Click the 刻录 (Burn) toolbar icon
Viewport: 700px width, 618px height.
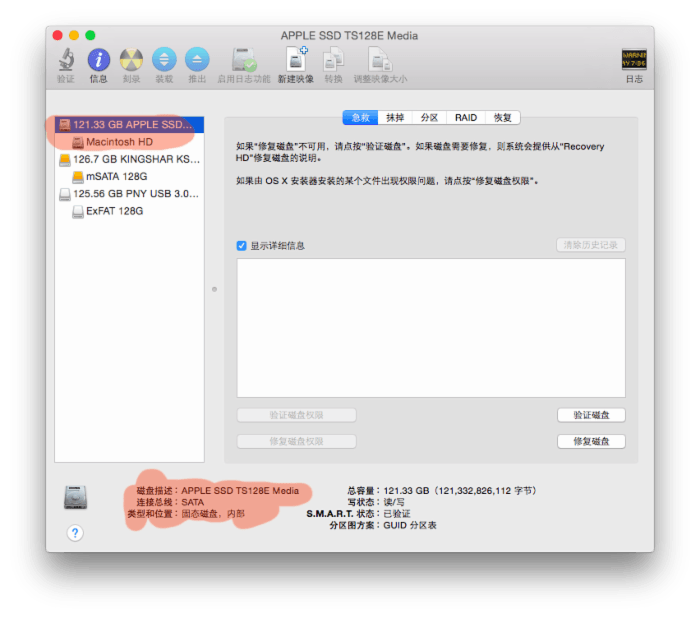(131, 60)
